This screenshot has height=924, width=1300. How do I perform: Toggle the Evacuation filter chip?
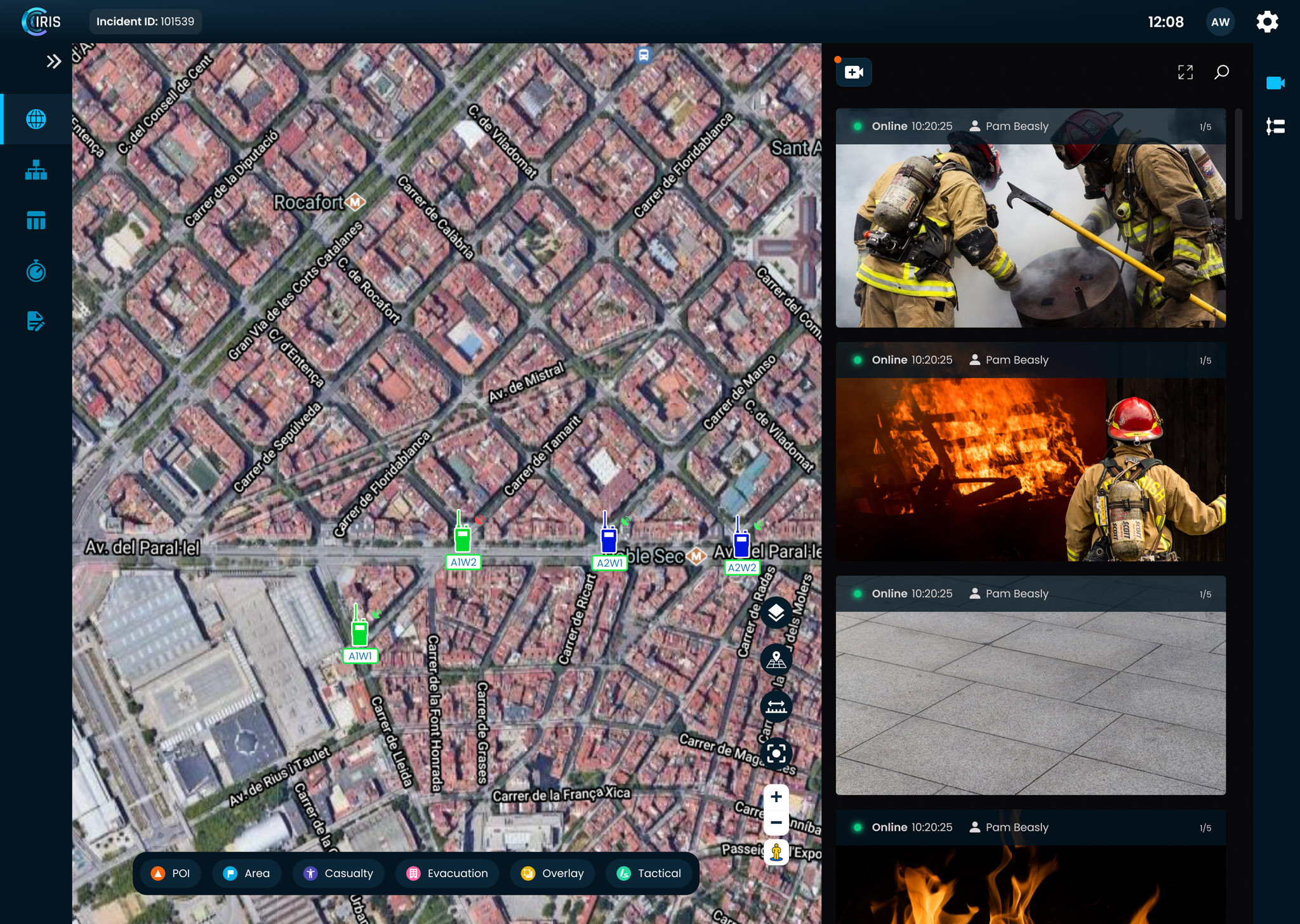coord(448,873)
